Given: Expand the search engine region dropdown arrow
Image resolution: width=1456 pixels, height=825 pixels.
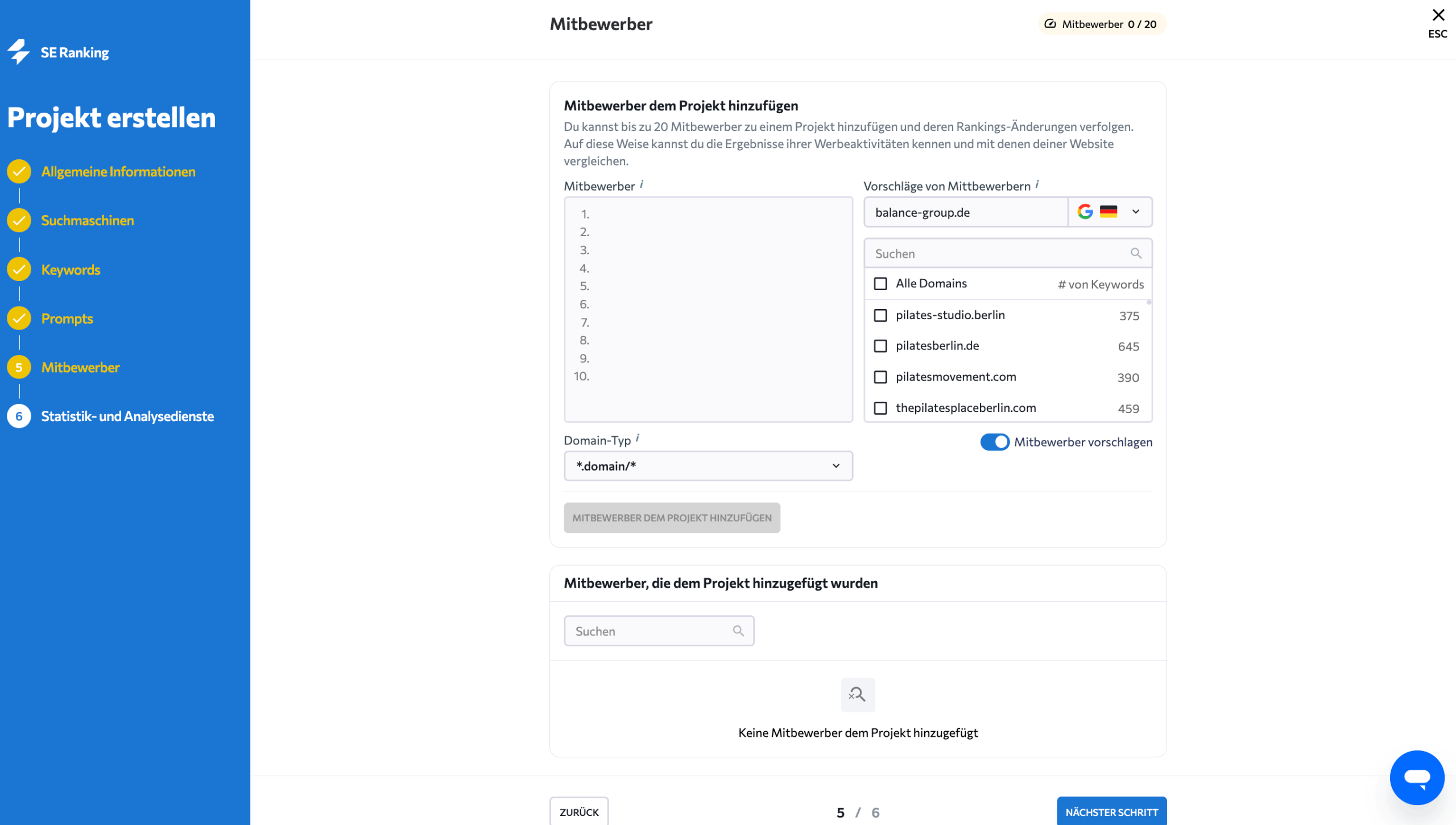Looking at the screenshot, I should click(x=1136, y=212).
